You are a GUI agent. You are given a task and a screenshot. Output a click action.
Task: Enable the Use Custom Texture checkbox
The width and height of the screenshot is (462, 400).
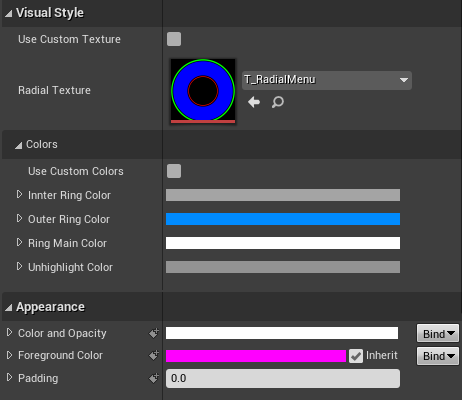[174, 39]
